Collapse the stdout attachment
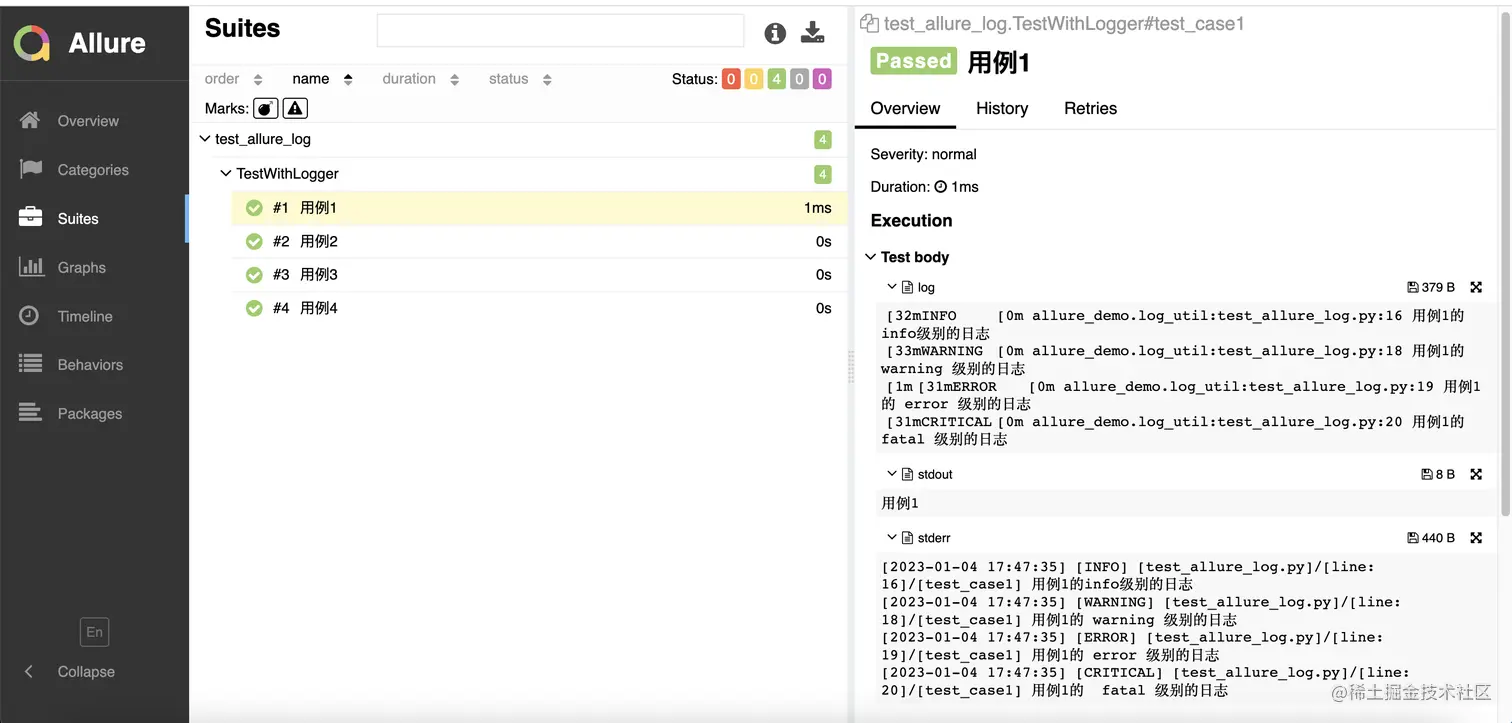This screenshot has height=723, width=1512. tap(892, 474)
